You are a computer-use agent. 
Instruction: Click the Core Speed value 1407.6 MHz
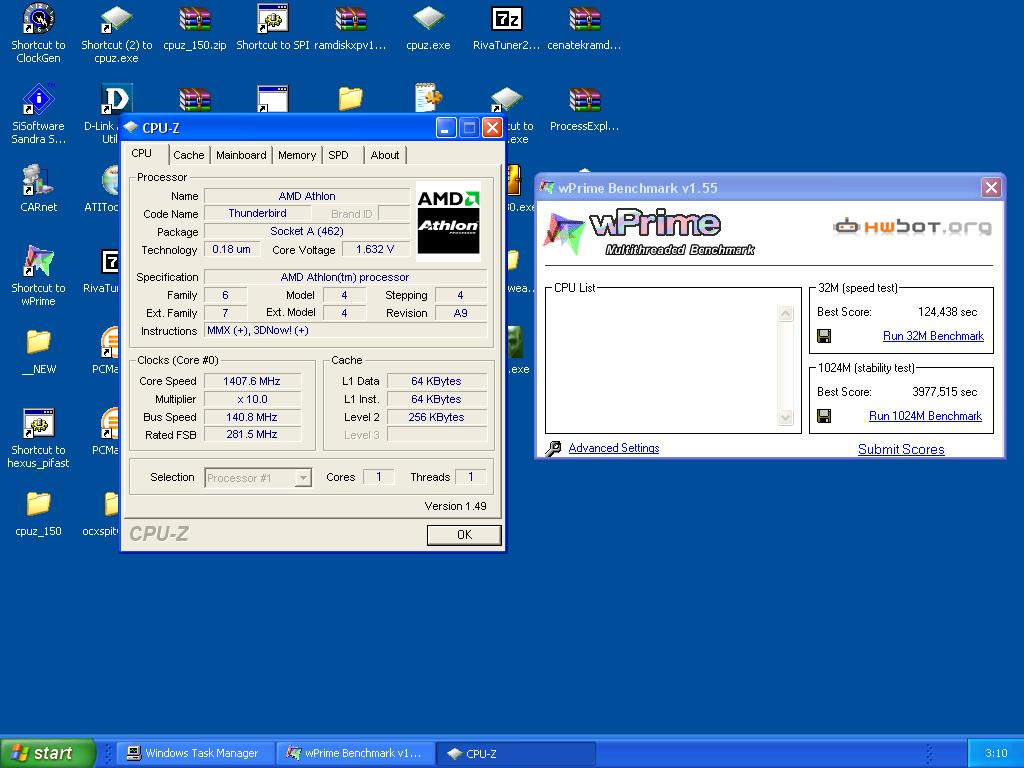point(252,381)
